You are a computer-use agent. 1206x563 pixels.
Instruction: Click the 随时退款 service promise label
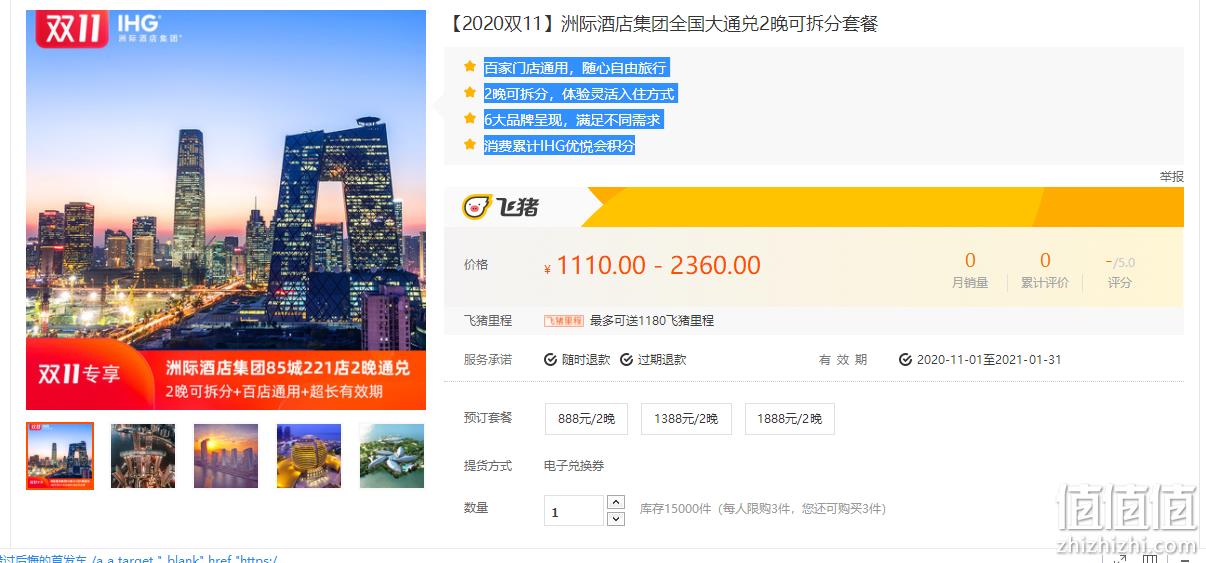point(585,360)
